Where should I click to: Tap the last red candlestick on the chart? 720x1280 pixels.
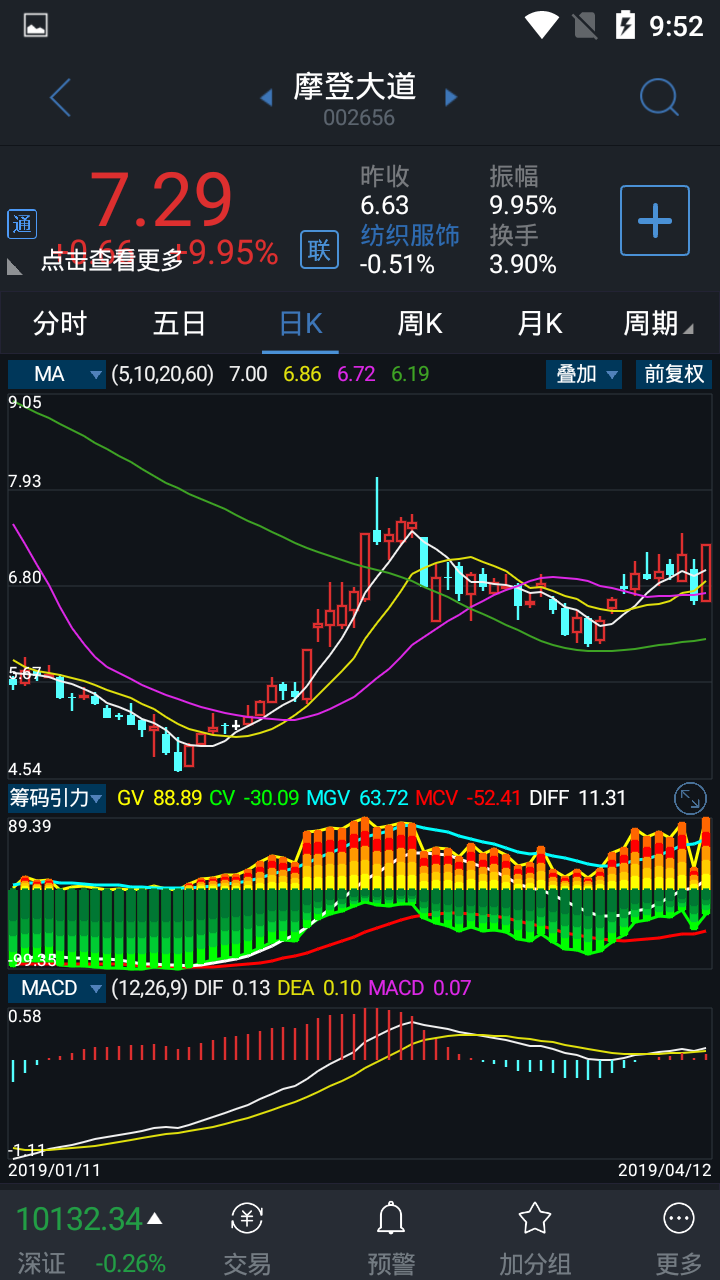[x=706, y=572]
